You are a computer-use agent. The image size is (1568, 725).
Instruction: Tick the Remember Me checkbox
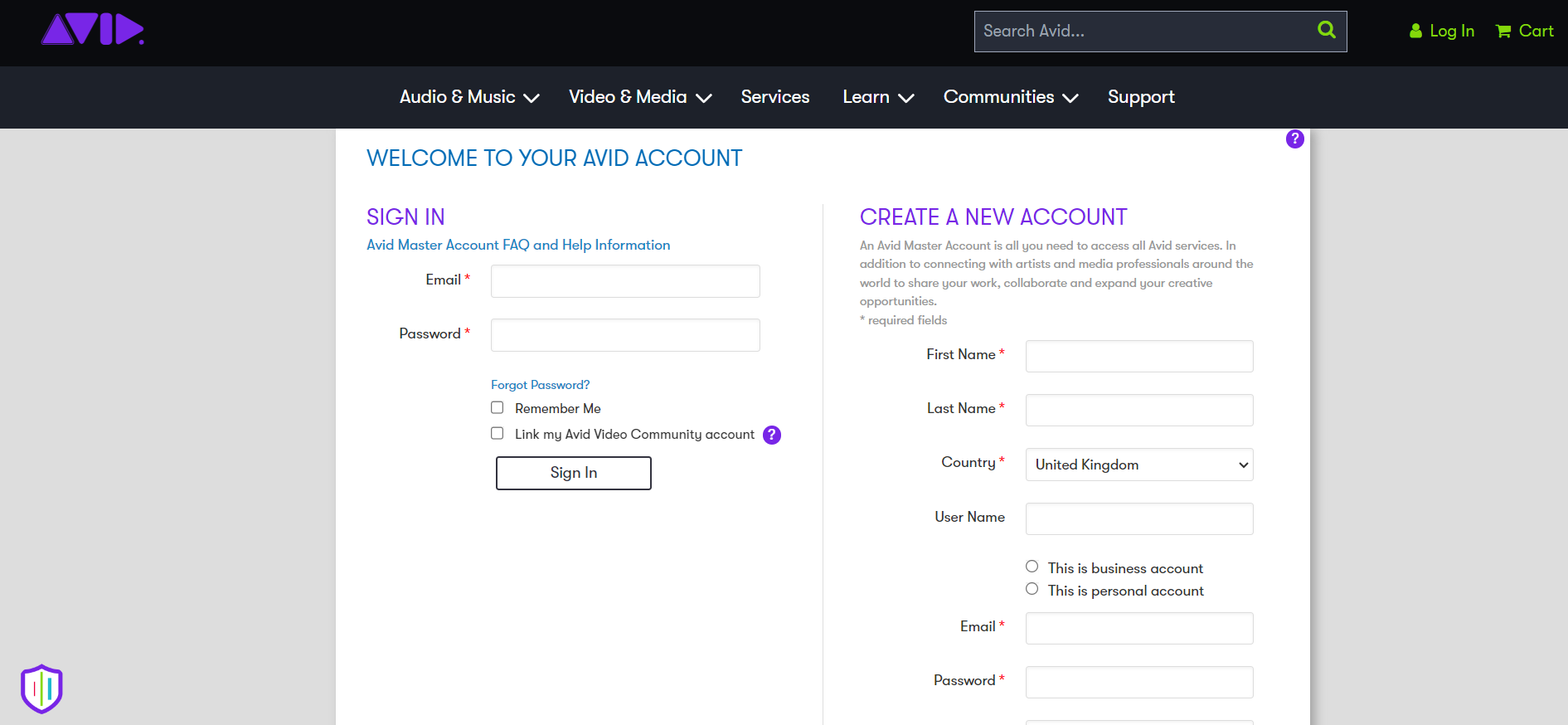498,407
